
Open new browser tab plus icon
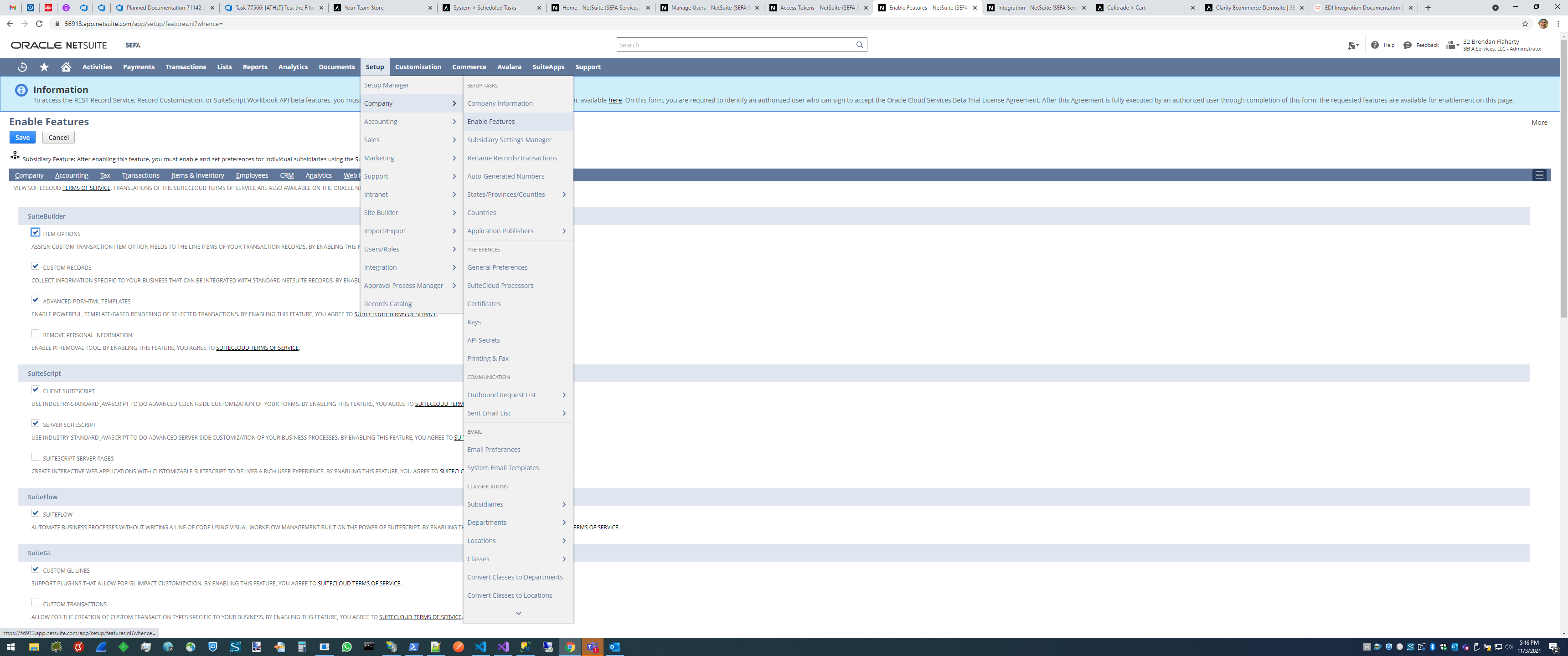click(1428, 8)
